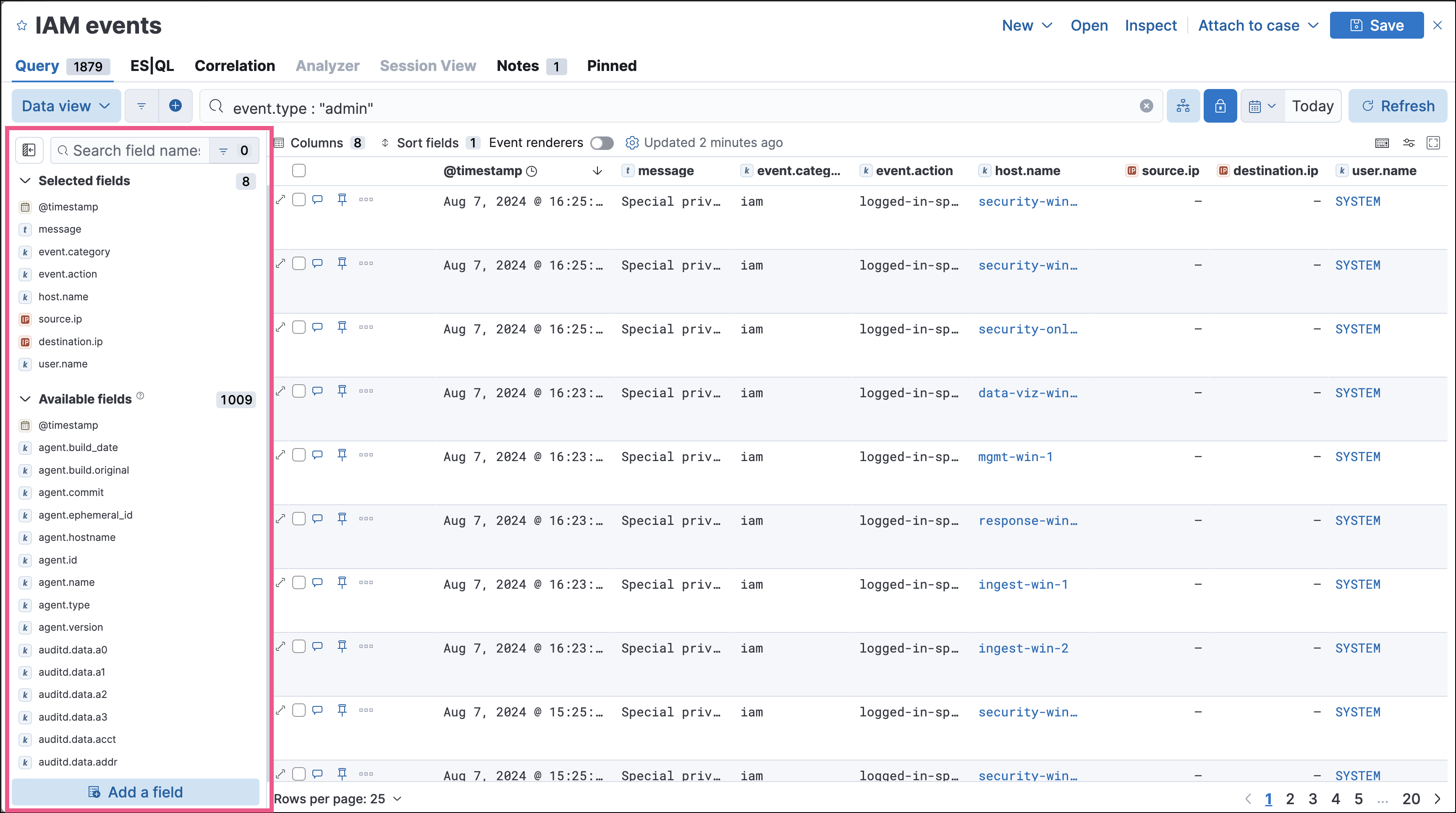Click the Refresh button

click(x=1398, y=106)
